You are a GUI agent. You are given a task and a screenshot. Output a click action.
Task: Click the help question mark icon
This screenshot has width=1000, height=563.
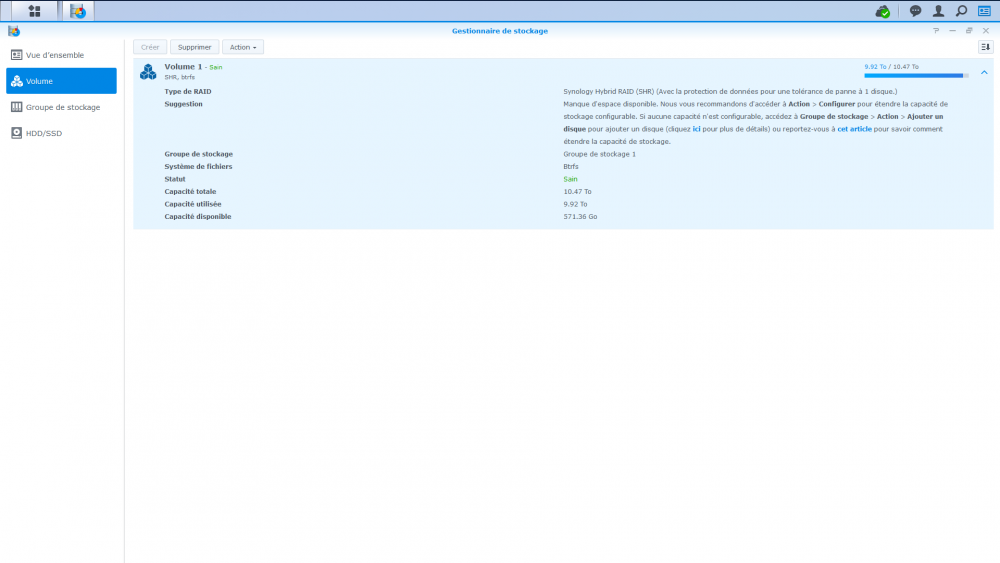(936, 31)
